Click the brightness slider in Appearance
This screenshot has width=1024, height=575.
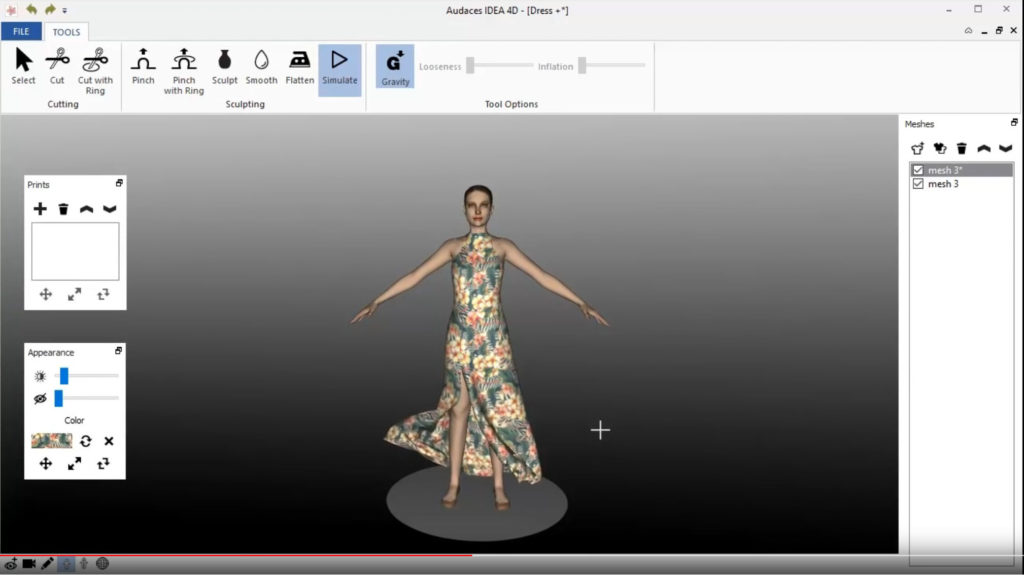(x=64, y=376)
